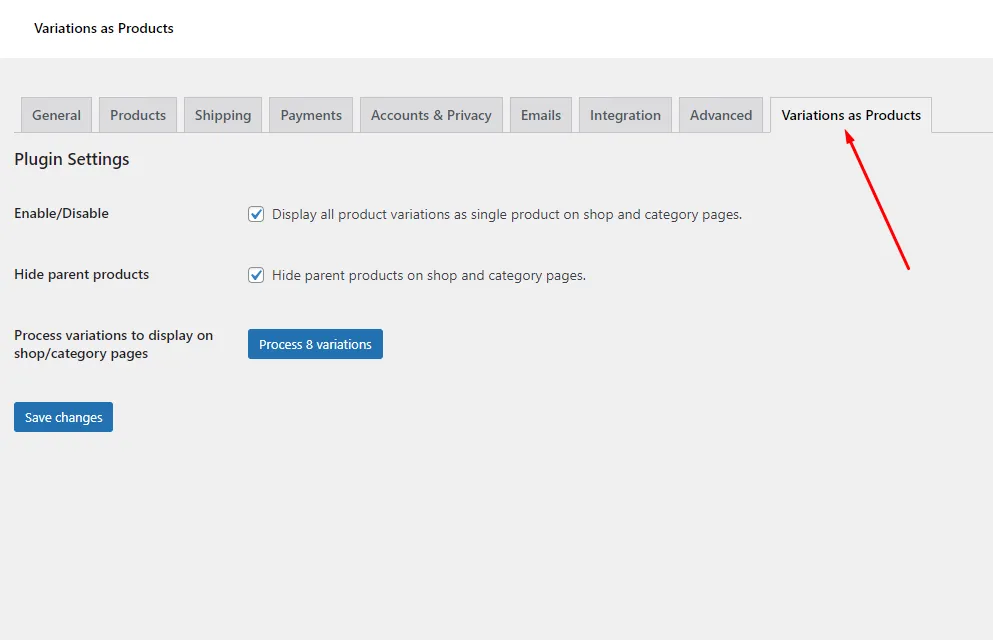Select the Payments tab
The width and height of the screenshot is (993, 640).
(311, 115)
